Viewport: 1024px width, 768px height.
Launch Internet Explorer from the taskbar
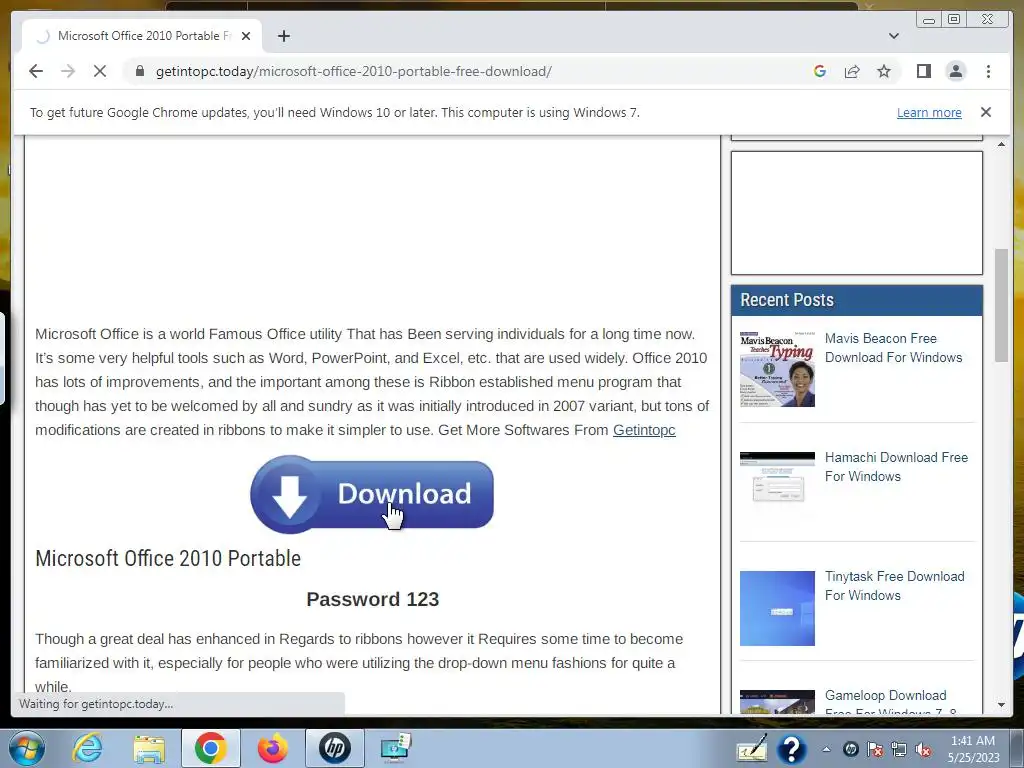tap(87, 748)
